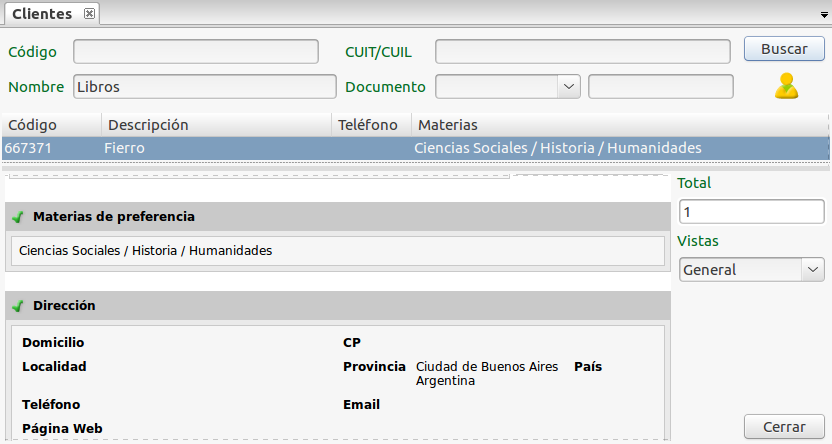Click the Página Web label
The image size is (832, 444).
(x=62, y=429)
